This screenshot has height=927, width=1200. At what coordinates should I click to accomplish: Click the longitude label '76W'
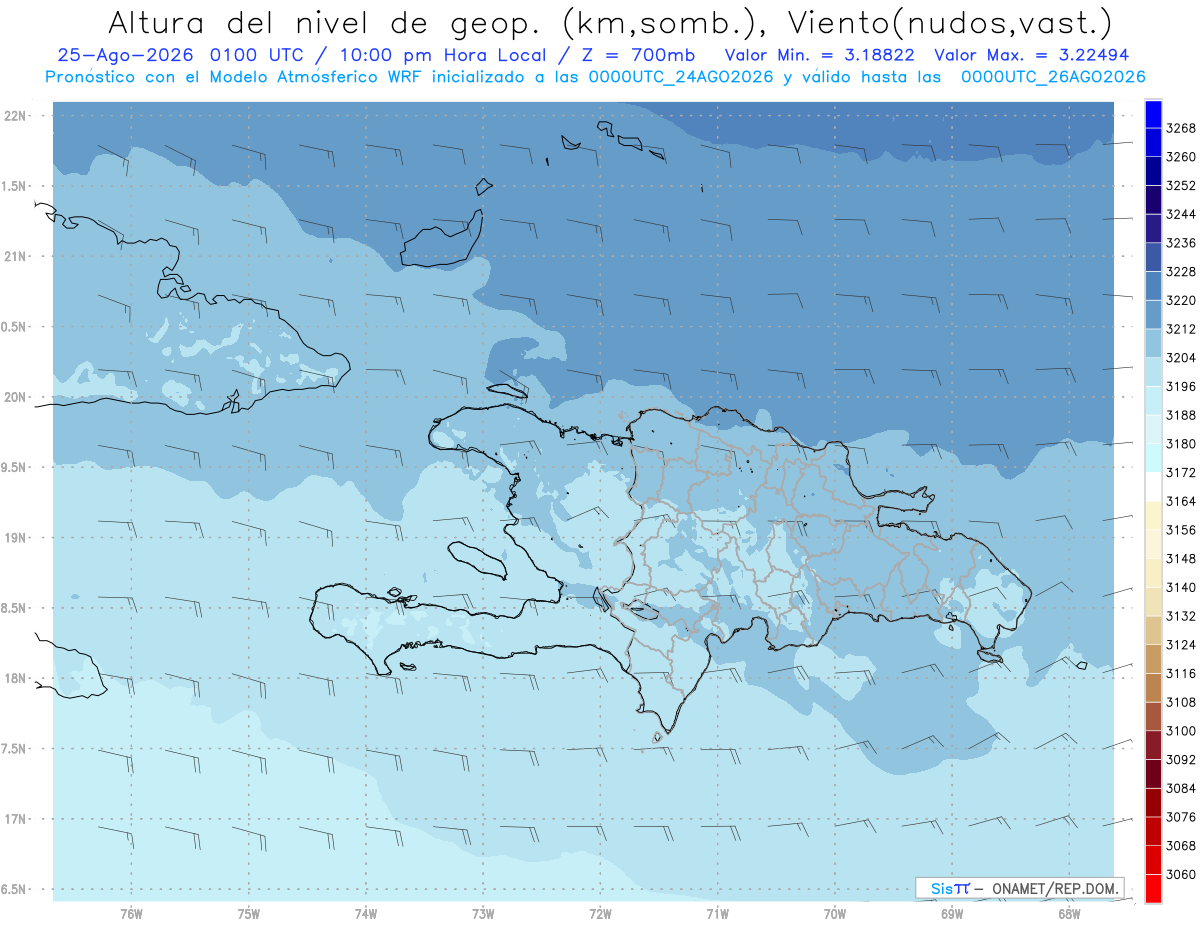(131, 913)
